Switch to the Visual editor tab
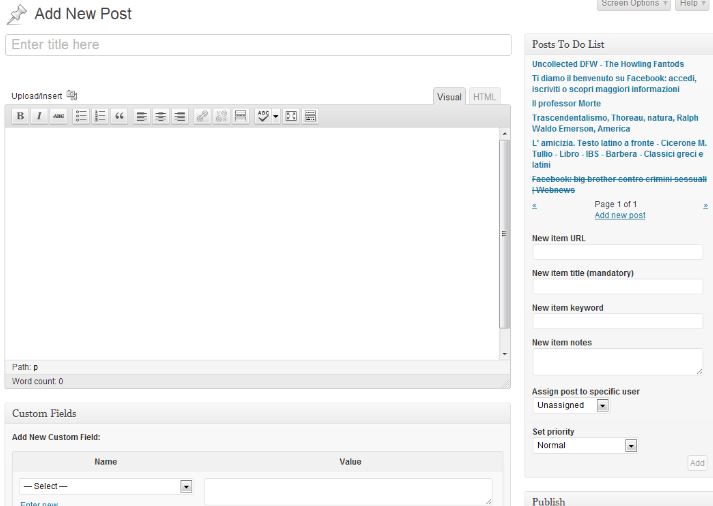 tap(449, 97)
